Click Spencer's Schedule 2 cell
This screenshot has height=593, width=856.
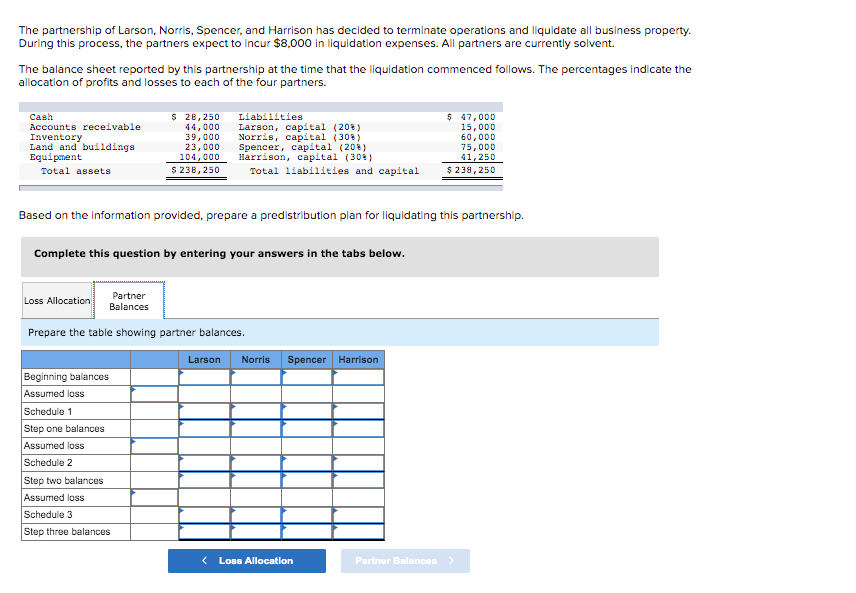[x=307, y=463]
